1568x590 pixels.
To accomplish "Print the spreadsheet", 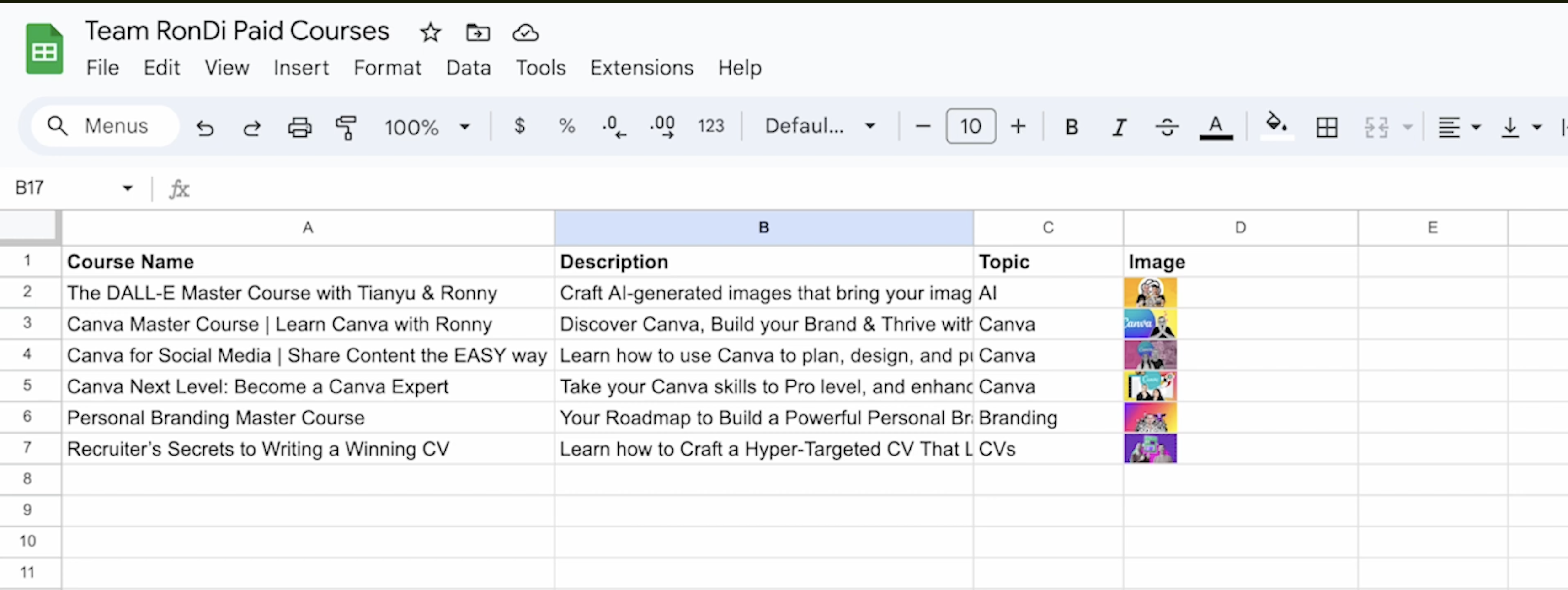I will pos(299,127).
